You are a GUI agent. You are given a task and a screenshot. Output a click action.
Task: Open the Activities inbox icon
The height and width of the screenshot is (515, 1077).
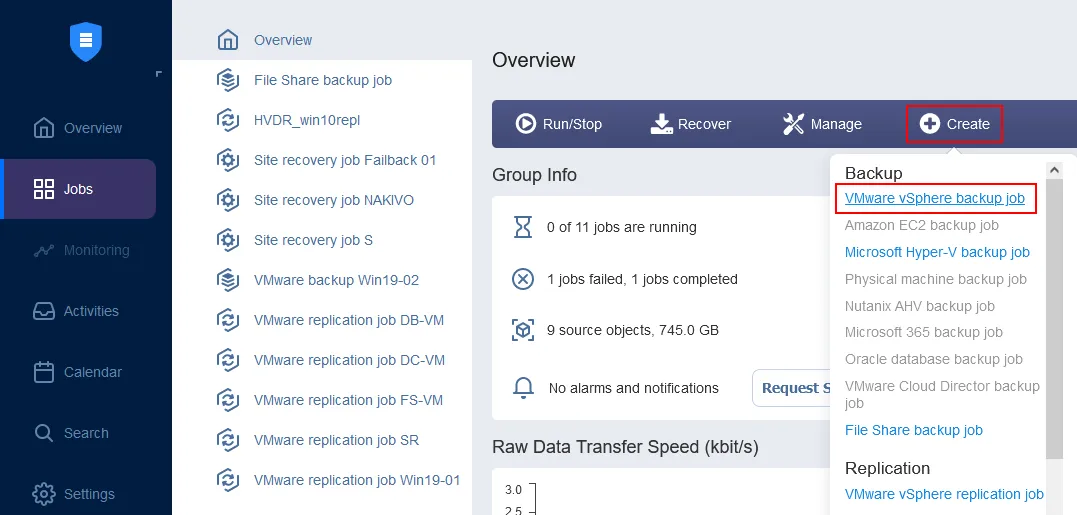(x=43, y=311)
